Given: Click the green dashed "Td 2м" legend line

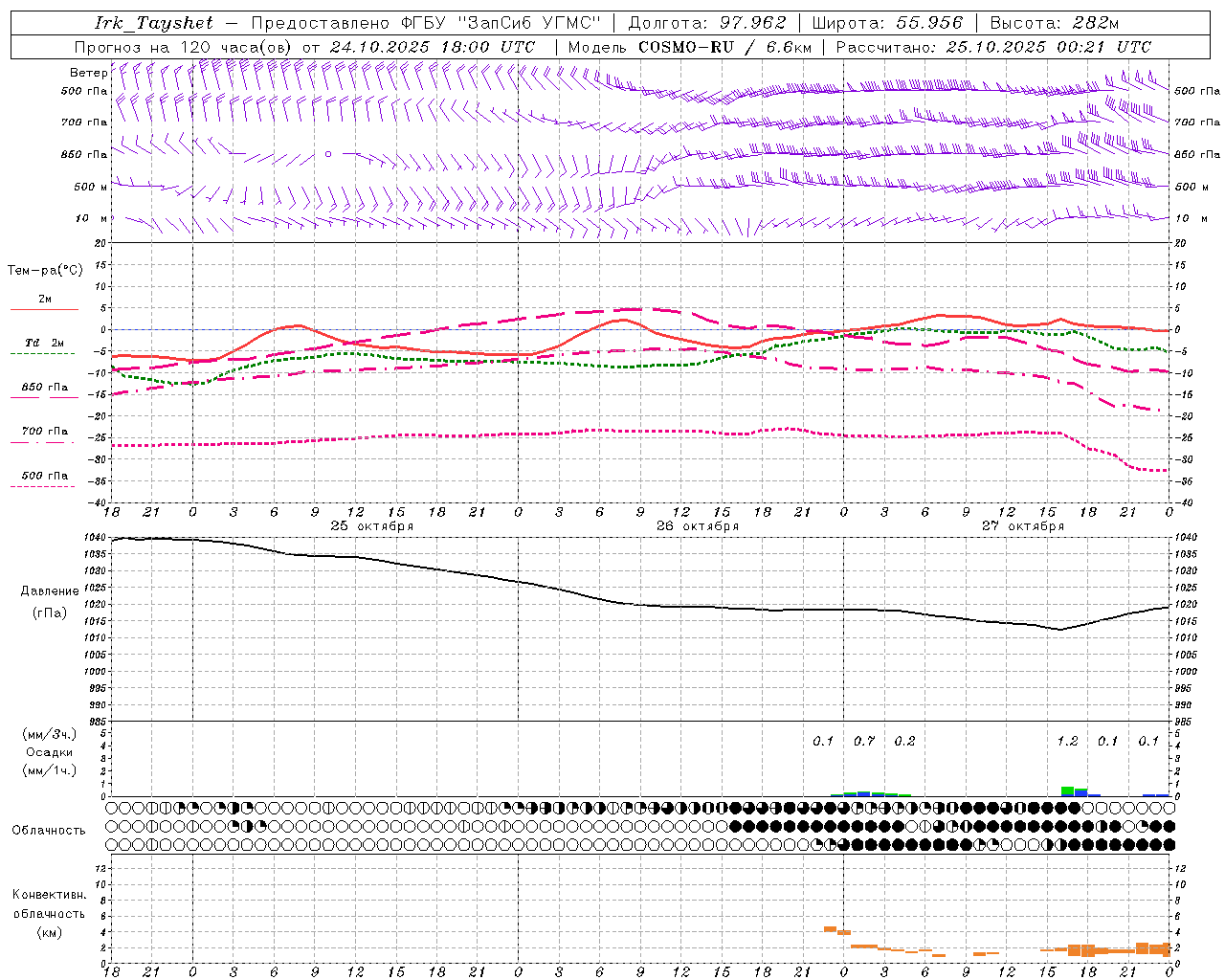Looking at the screenshot, I should (42, 354).
